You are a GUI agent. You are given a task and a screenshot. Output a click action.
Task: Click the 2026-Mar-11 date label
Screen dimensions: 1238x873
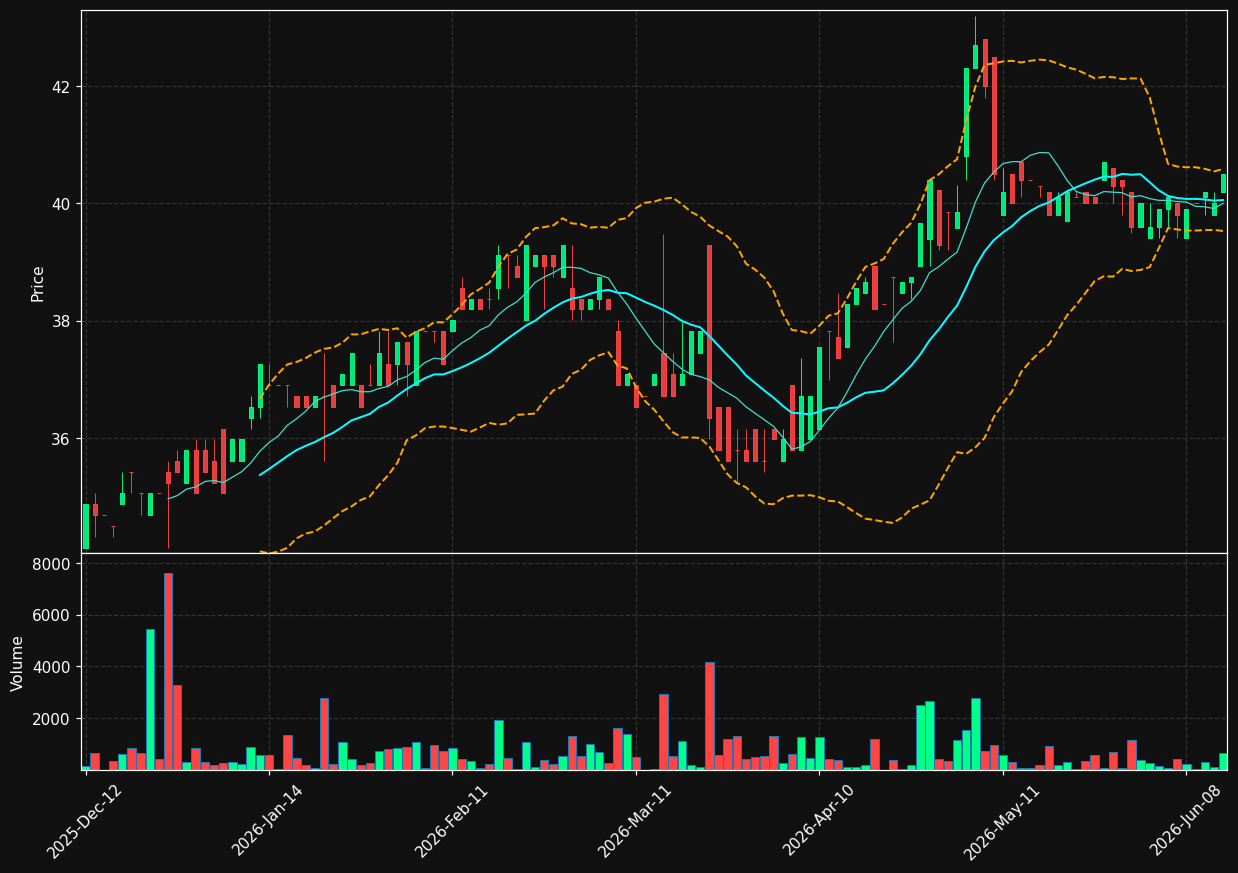[634, 820]
